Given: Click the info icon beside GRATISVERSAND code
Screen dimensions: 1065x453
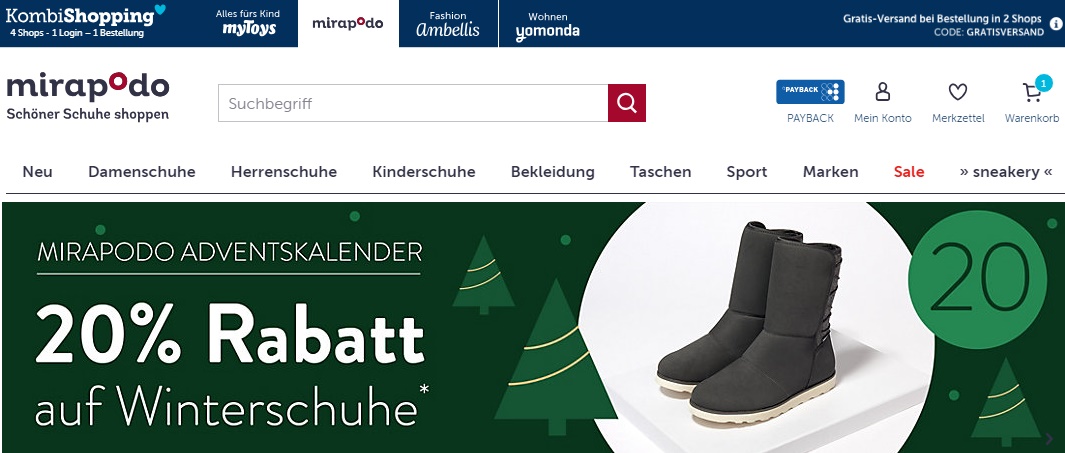Looking at the screenshot, I should [x=1056, y=24].
